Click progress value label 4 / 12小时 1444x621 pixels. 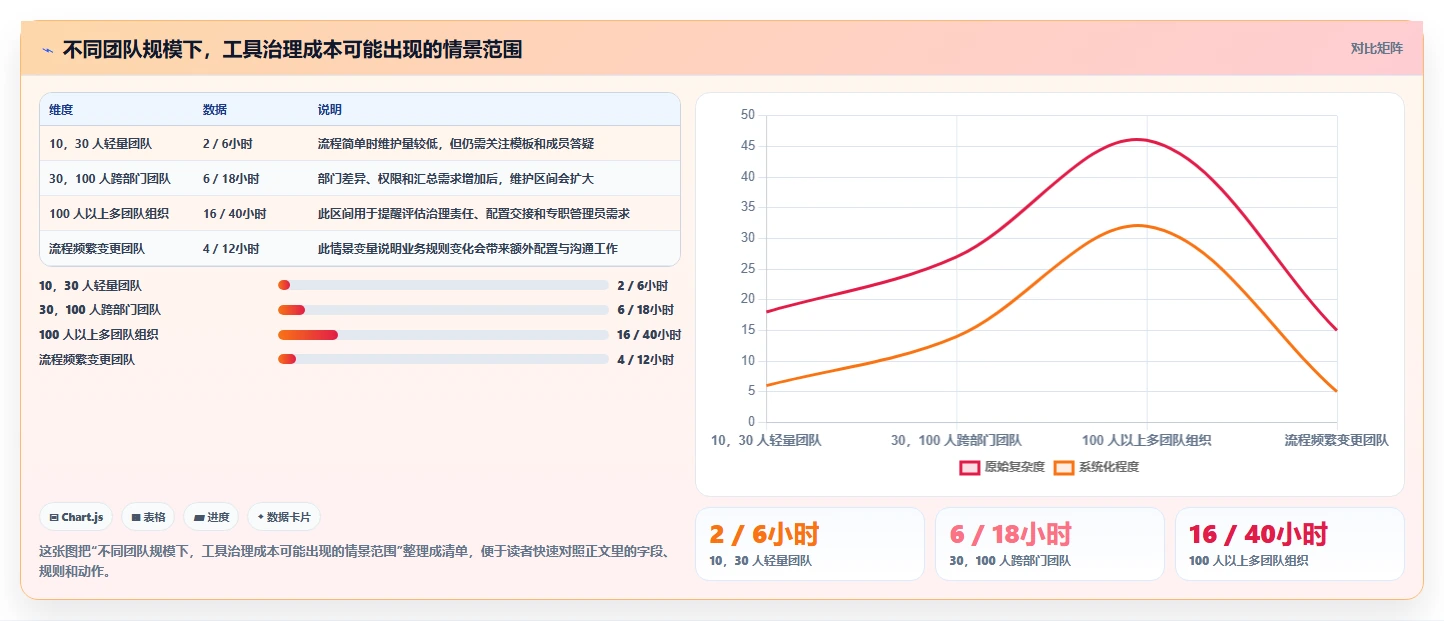(x=646, y=359)
